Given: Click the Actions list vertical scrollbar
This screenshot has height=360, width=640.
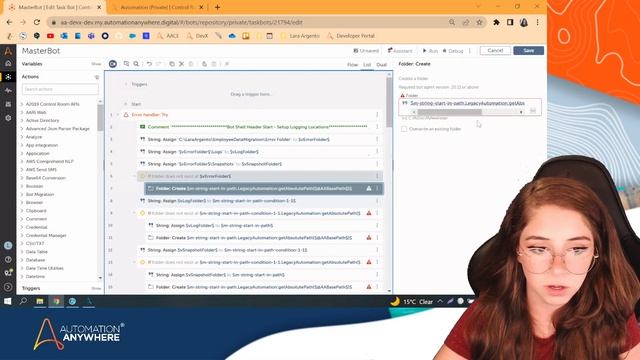Looking at the screenshot, I should [100, 118].
